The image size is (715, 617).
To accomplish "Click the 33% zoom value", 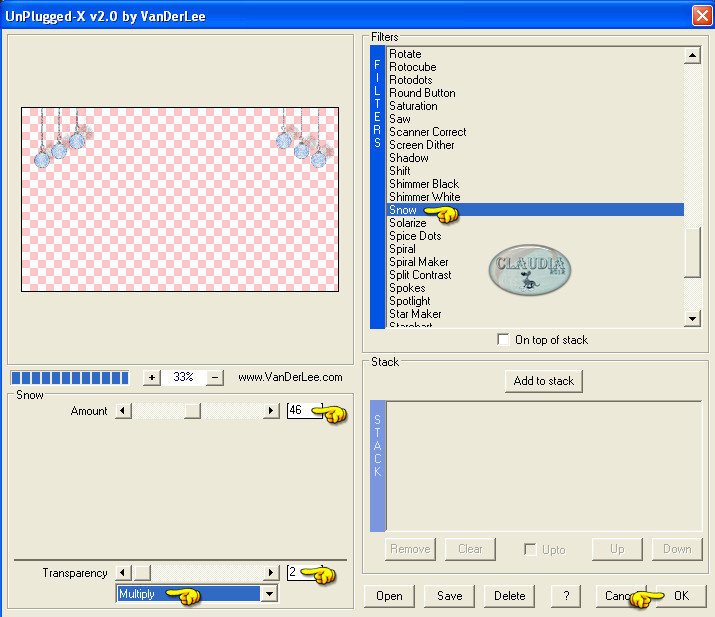I will [183, 377].
